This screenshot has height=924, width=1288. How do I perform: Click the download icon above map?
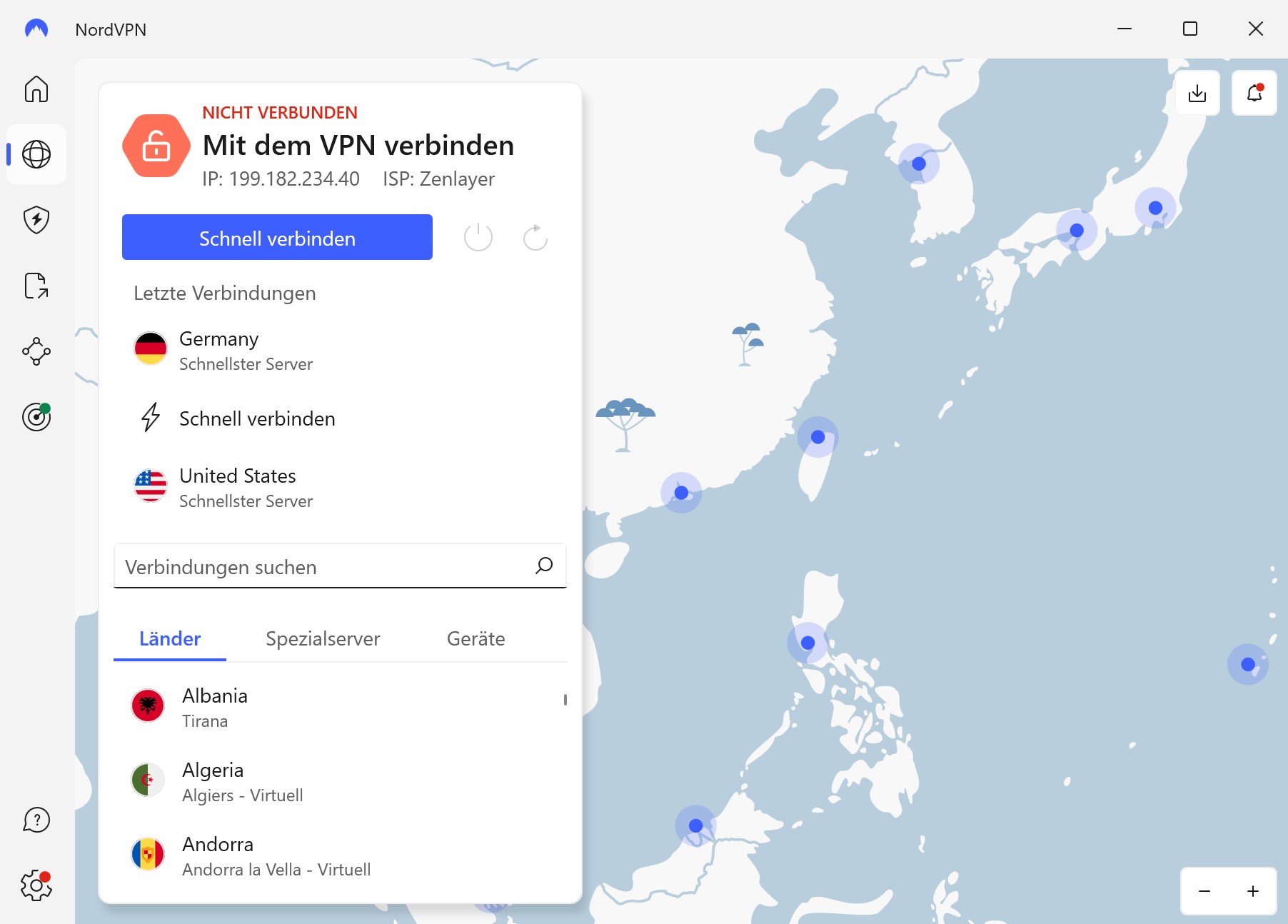coord(1197,94)
